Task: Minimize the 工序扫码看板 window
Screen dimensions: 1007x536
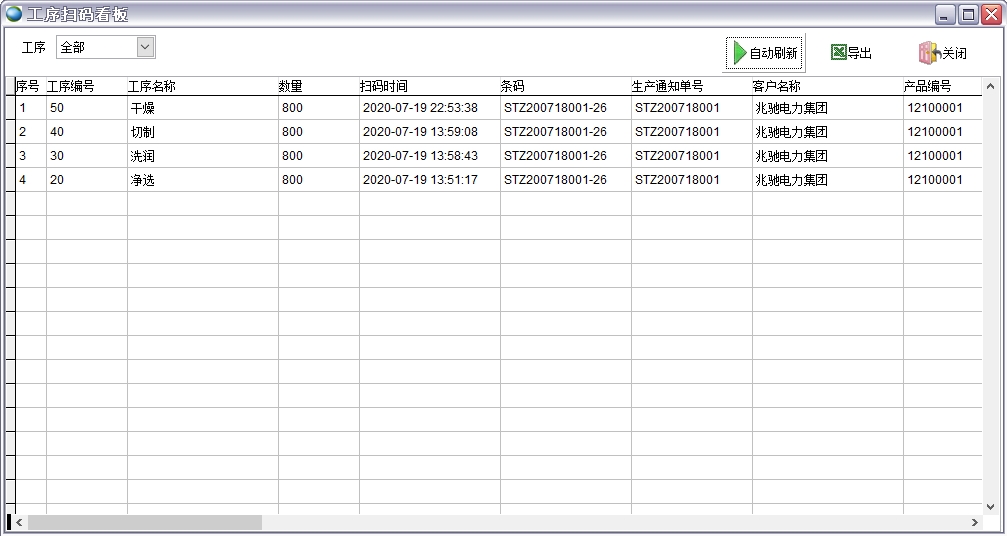Action: (945, 14)
